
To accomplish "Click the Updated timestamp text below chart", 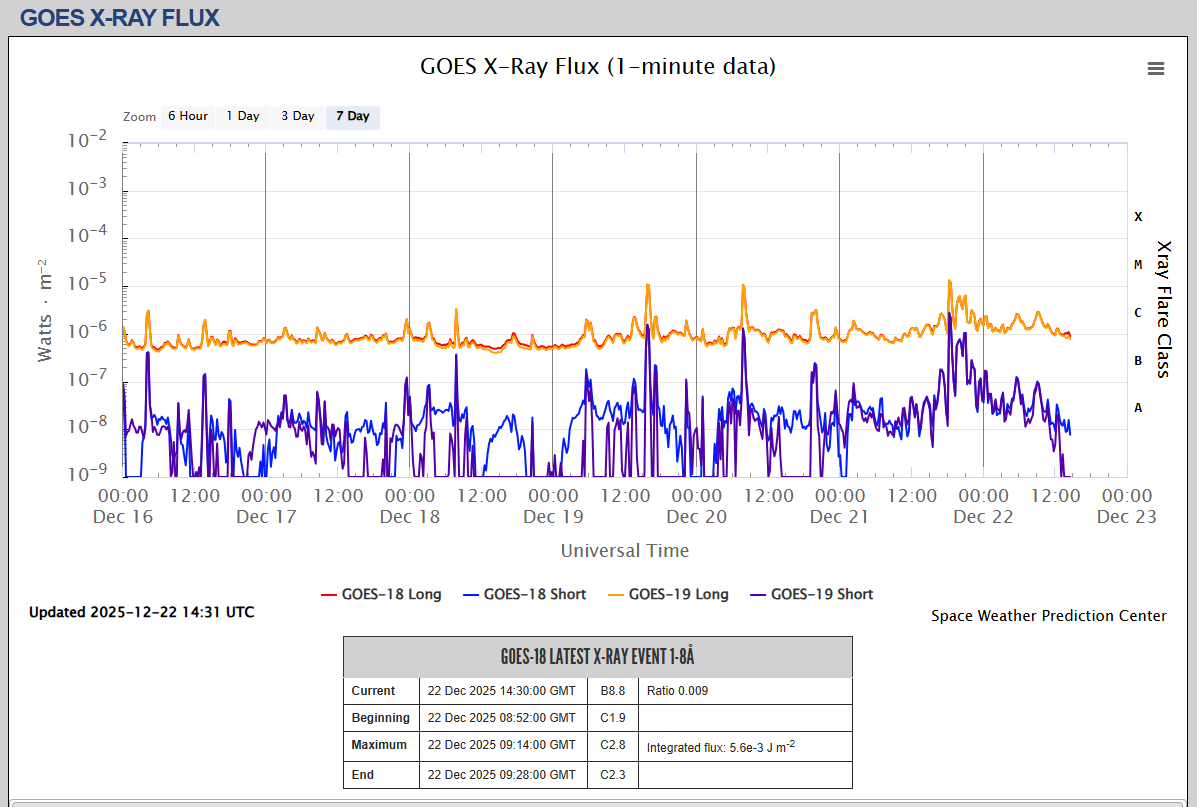I will coord(141,612).
